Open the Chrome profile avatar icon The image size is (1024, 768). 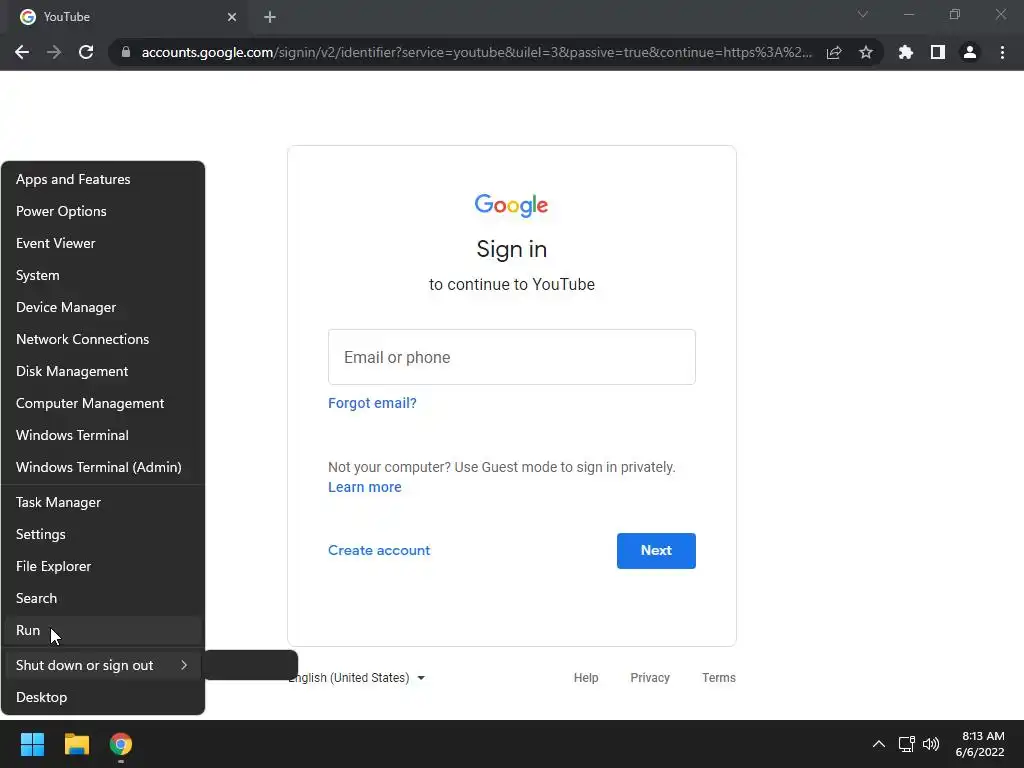970,52
